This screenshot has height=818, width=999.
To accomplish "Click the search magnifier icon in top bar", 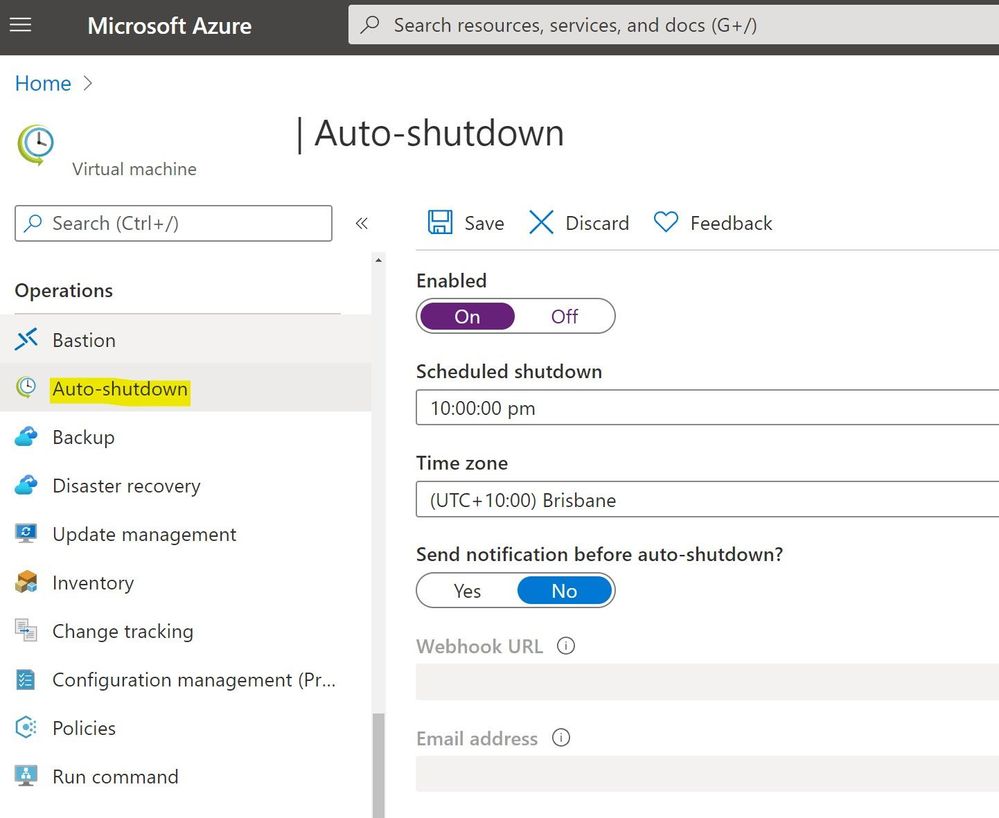I will [x=370, y=25].
